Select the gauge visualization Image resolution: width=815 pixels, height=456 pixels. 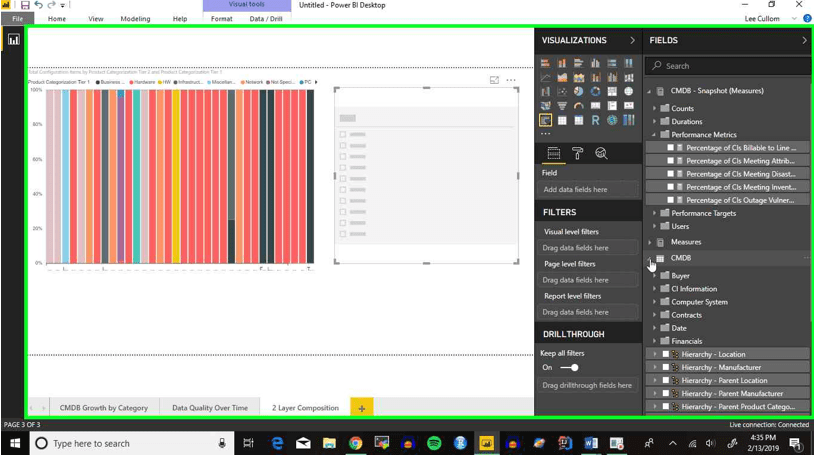coord(579,106)
